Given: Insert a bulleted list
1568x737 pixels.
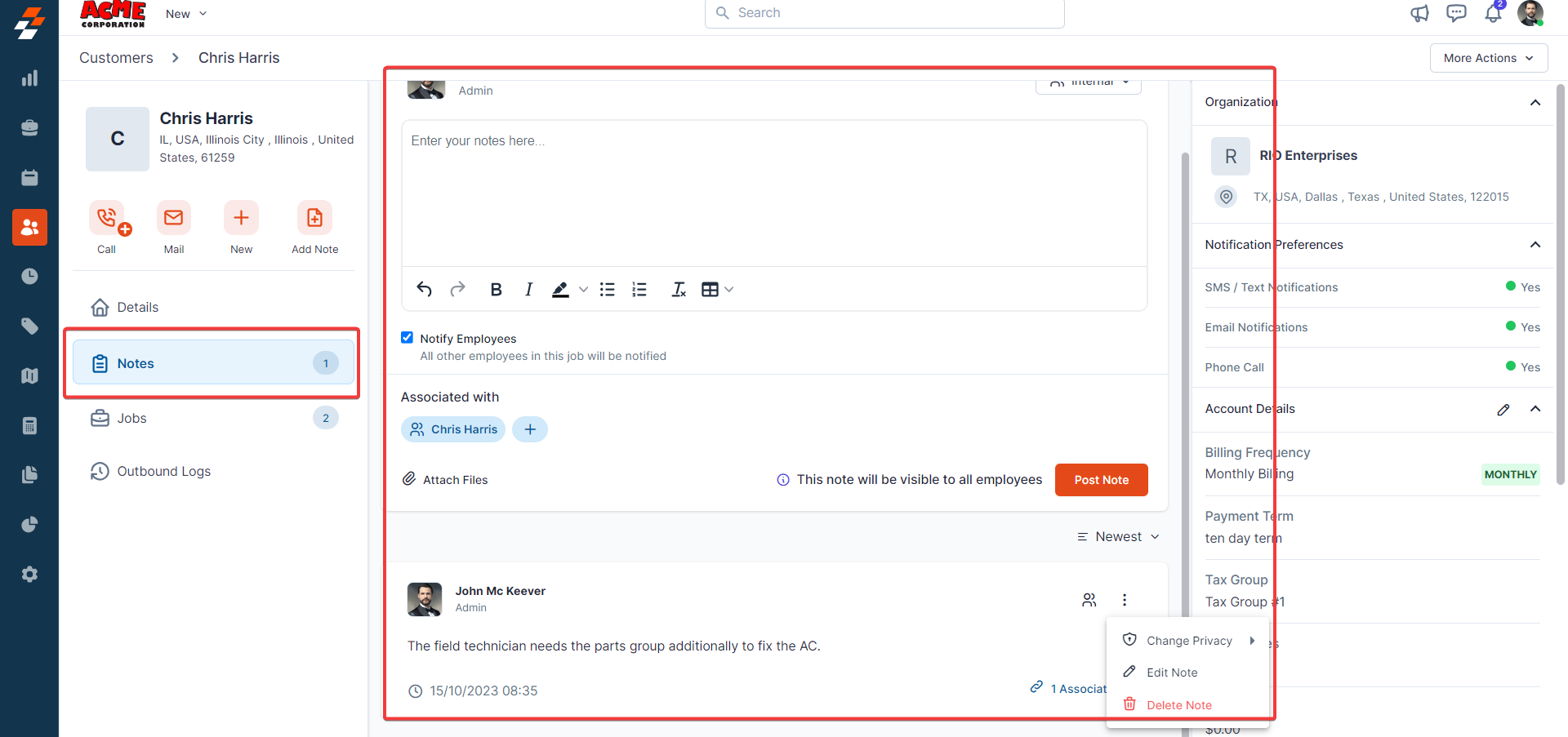Looking at the screenshot, I should click(607, 289).
